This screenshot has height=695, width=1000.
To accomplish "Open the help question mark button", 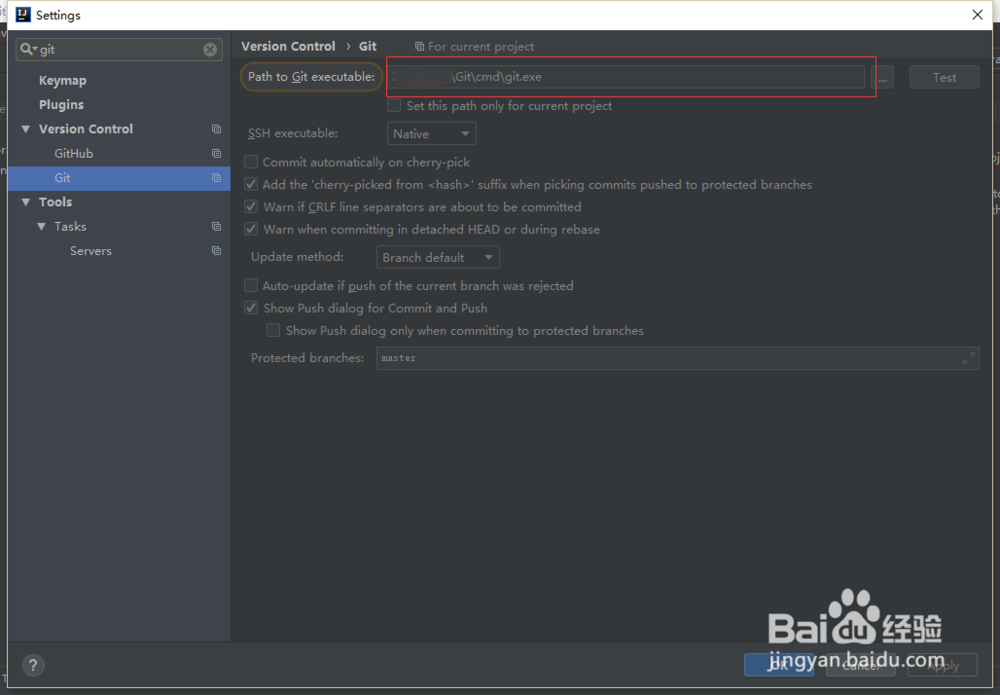I will (33, 666).
